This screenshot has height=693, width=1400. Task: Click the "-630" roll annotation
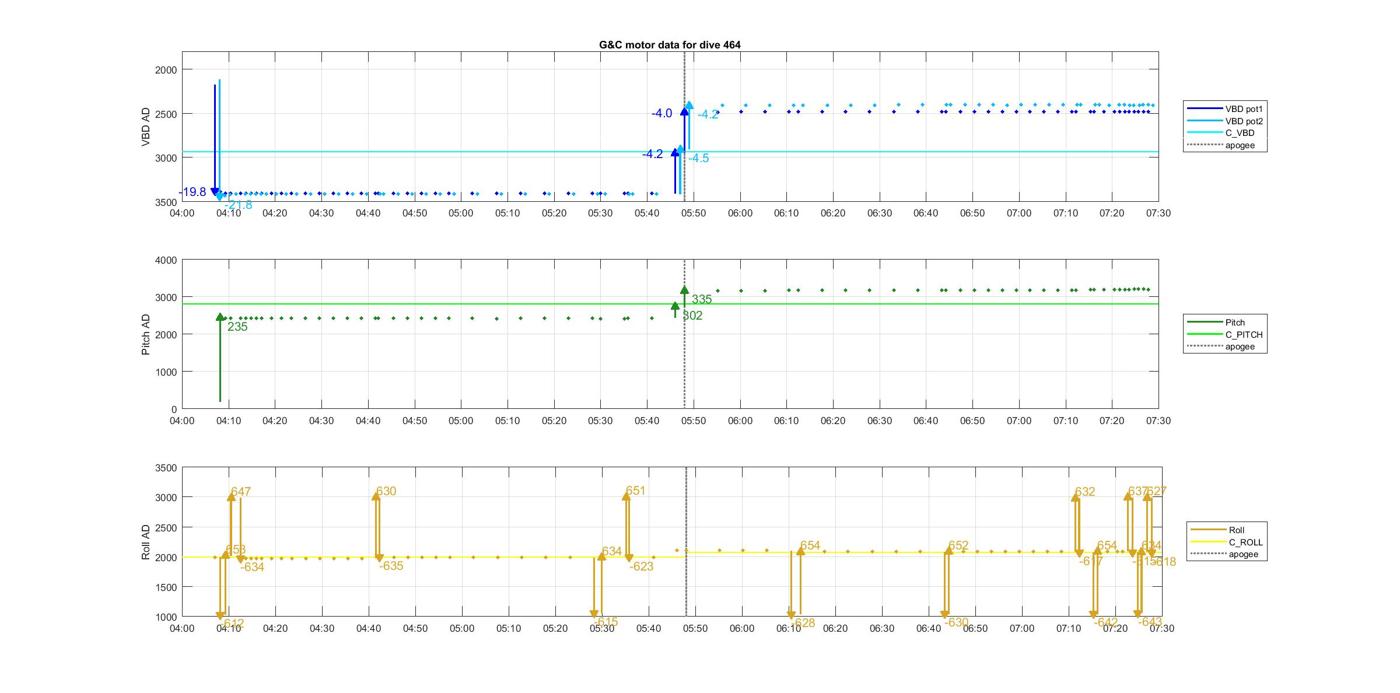957,622
